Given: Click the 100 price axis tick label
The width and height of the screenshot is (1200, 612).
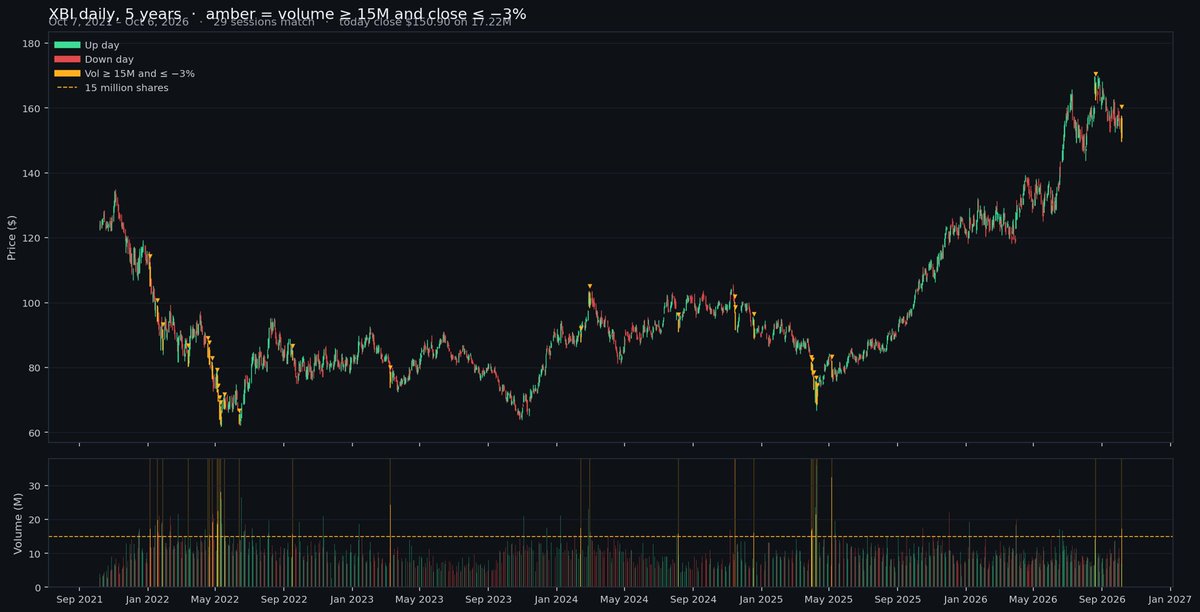Looking at the screenshot, I should 31,303.
